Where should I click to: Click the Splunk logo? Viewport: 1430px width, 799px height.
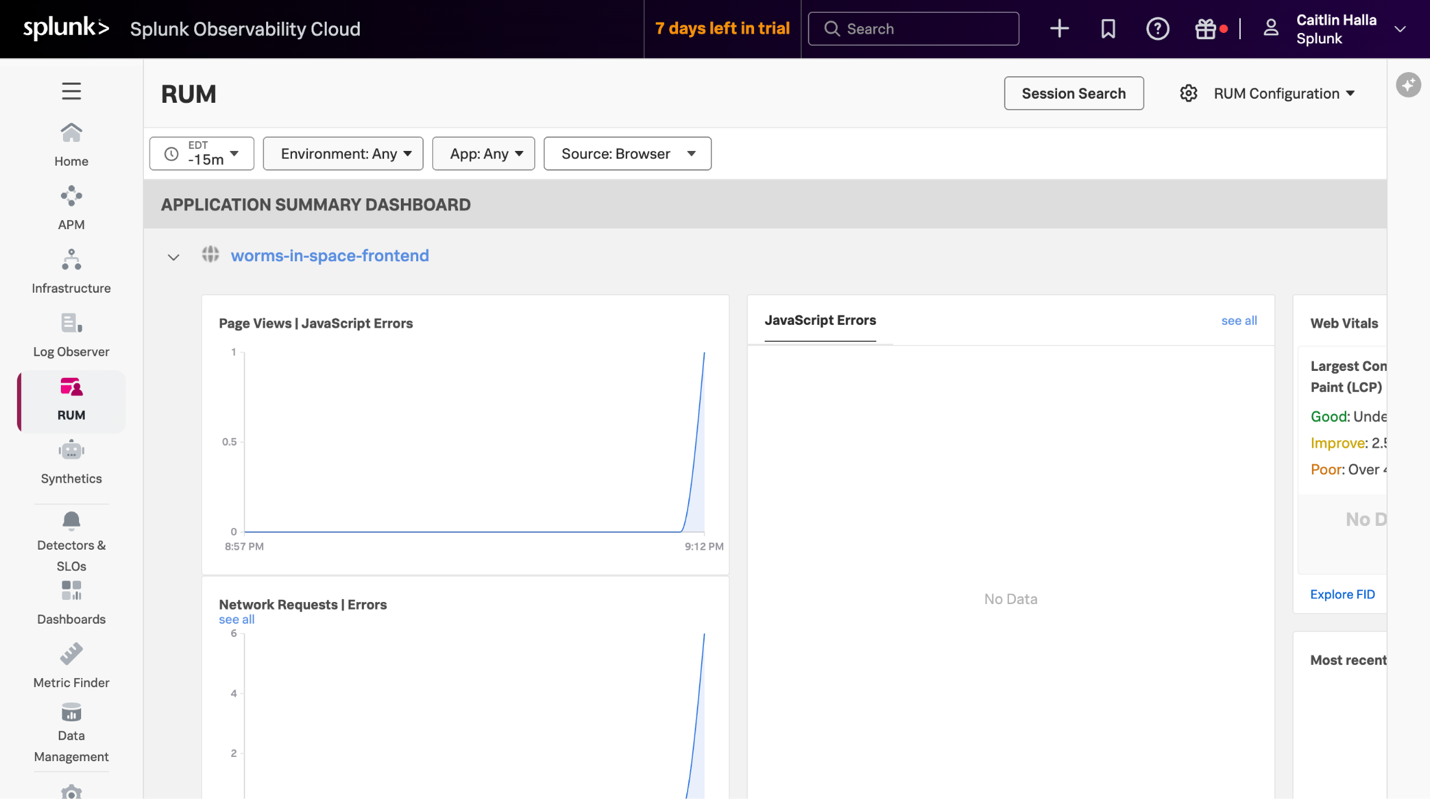pyautogui.click(x=66, y=28)
